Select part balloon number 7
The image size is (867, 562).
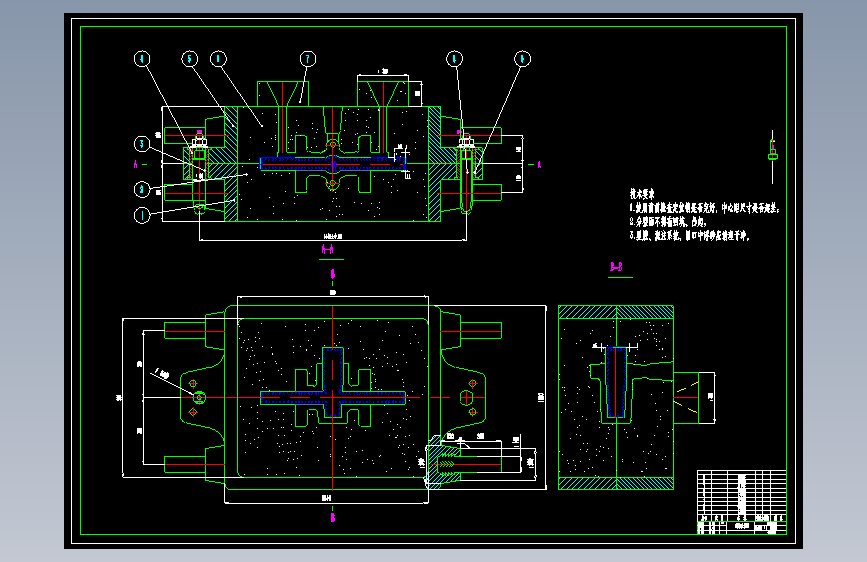308,59
